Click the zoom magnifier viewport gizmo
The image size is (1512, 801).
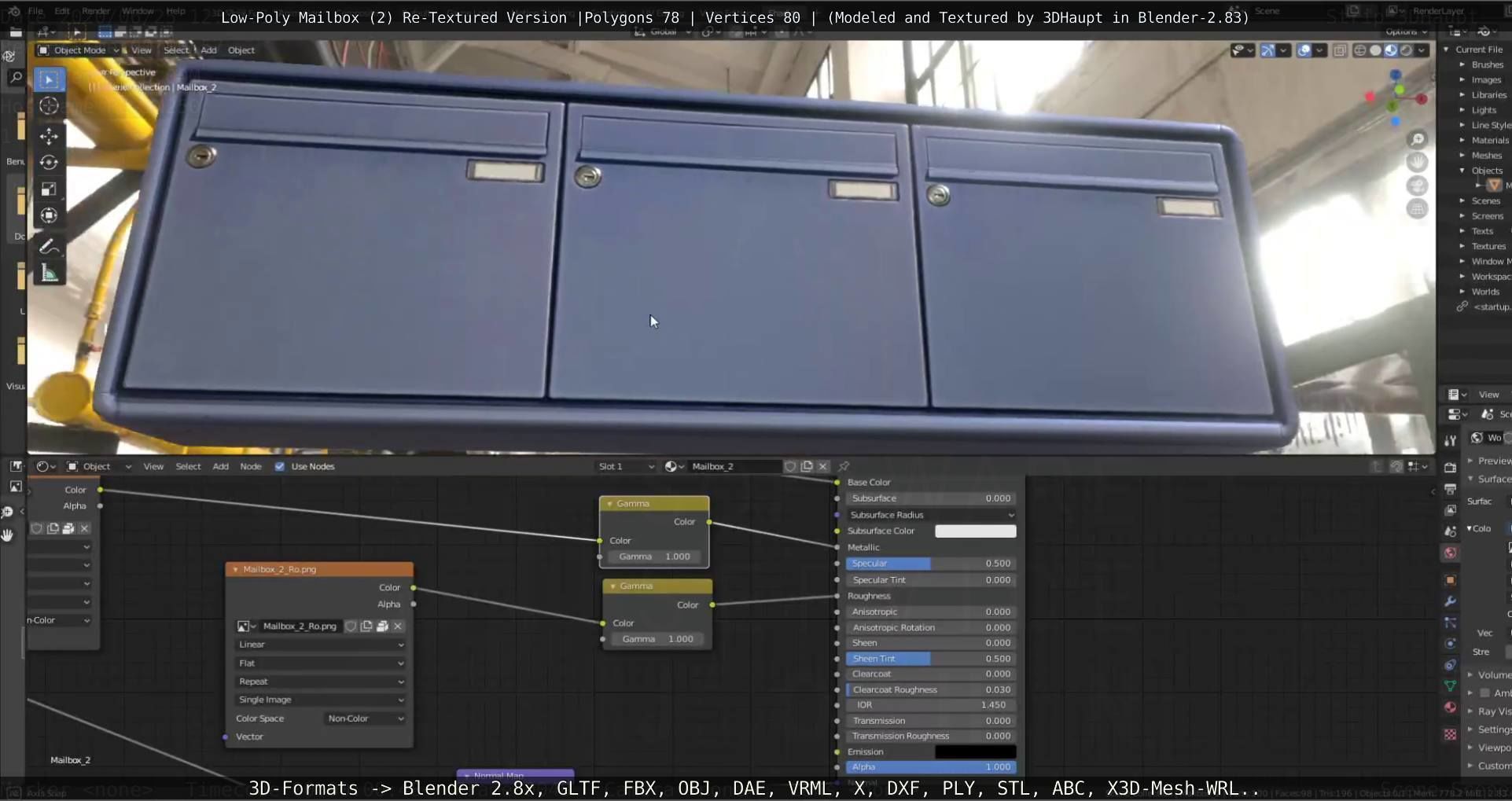point(1417,139)
